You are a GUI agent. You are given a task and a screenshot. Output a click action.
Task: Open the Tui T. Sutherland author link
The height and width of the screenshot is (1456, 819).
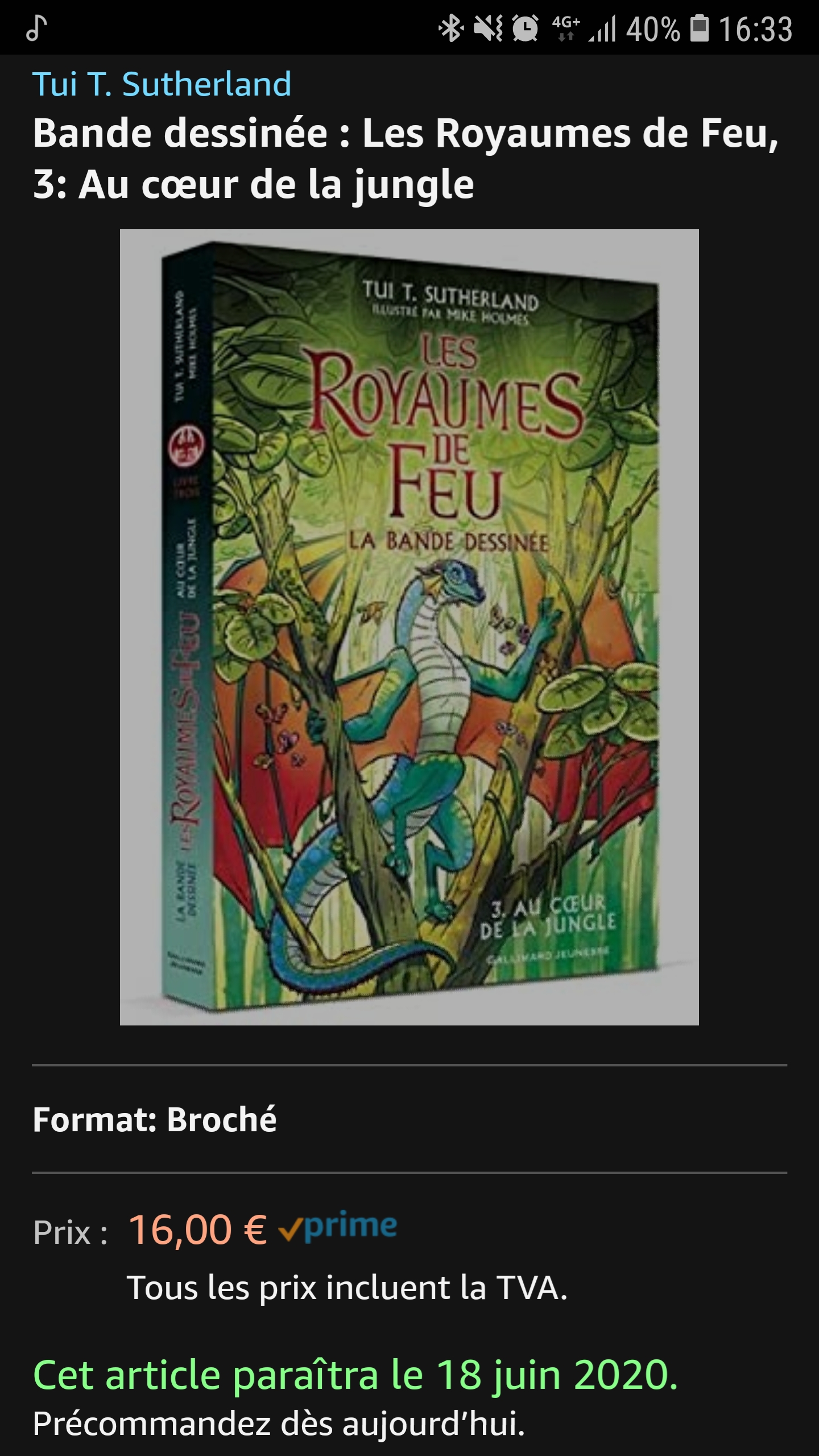[162, 84]
